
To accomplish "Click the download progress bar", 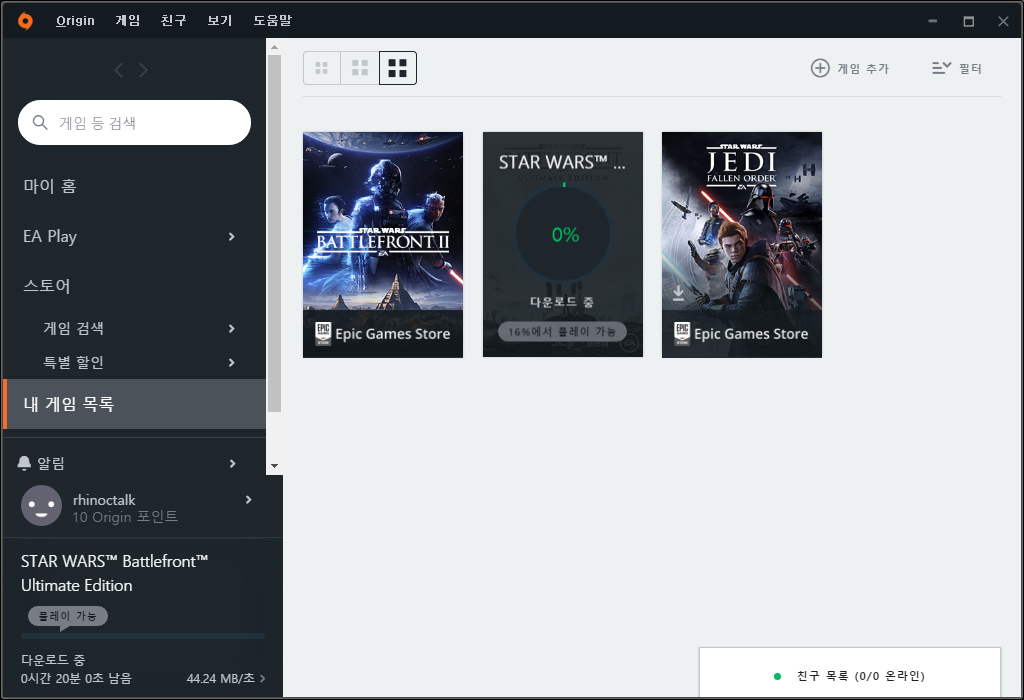I will click(x=143, y=636).
